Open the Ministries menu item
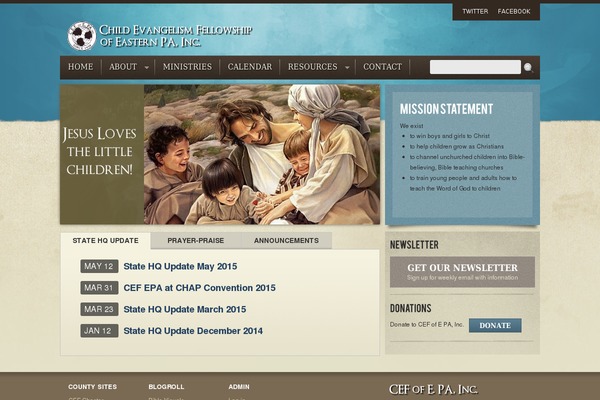 coord(187,67)
